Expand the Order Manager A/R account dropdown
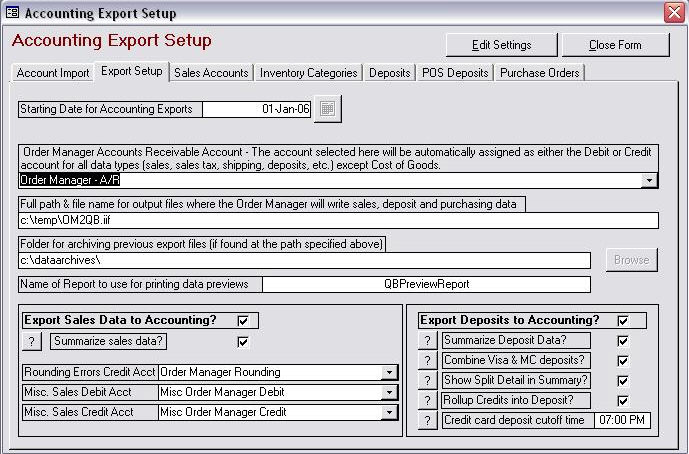 pyautogui.click(x=649, y=180)
